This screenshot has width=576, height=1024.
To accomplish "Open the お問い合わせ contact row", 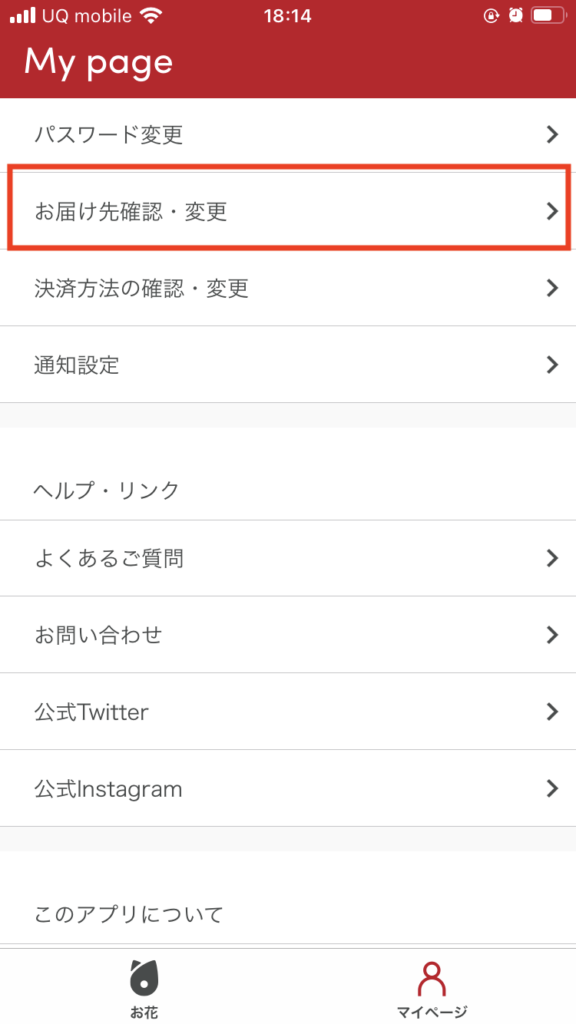I will [x=288, y=635].
